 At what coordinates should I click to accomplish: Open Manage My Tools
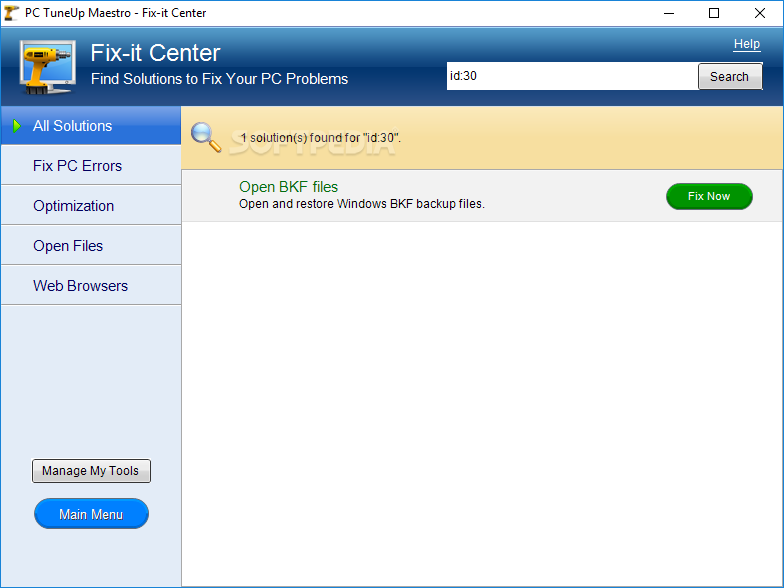point(91,470)
